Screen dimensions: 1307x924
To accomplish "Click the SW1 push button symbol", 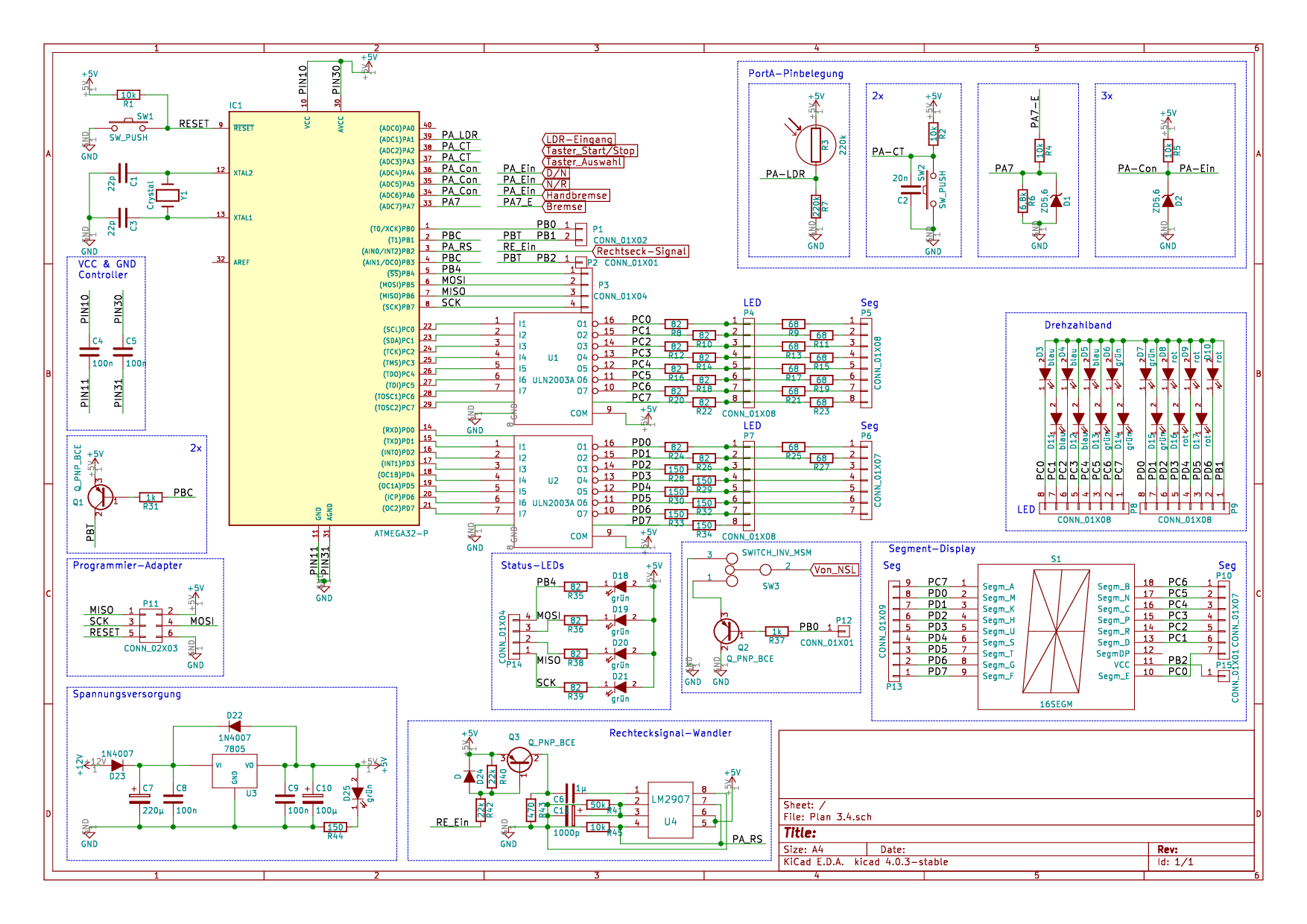I will coord(128,125).
